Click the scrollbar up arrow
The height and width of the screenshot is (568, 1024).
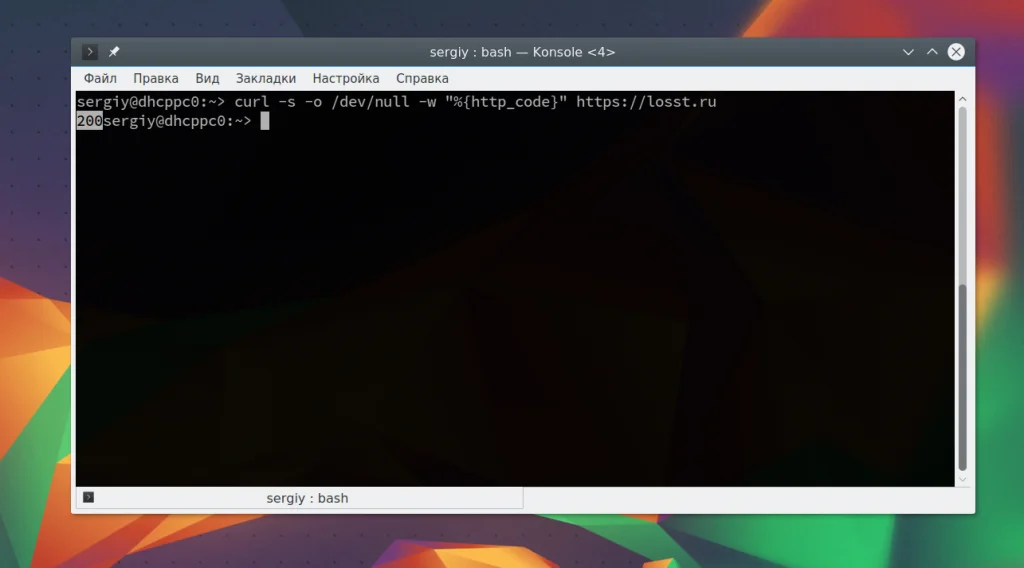[962, 99]
